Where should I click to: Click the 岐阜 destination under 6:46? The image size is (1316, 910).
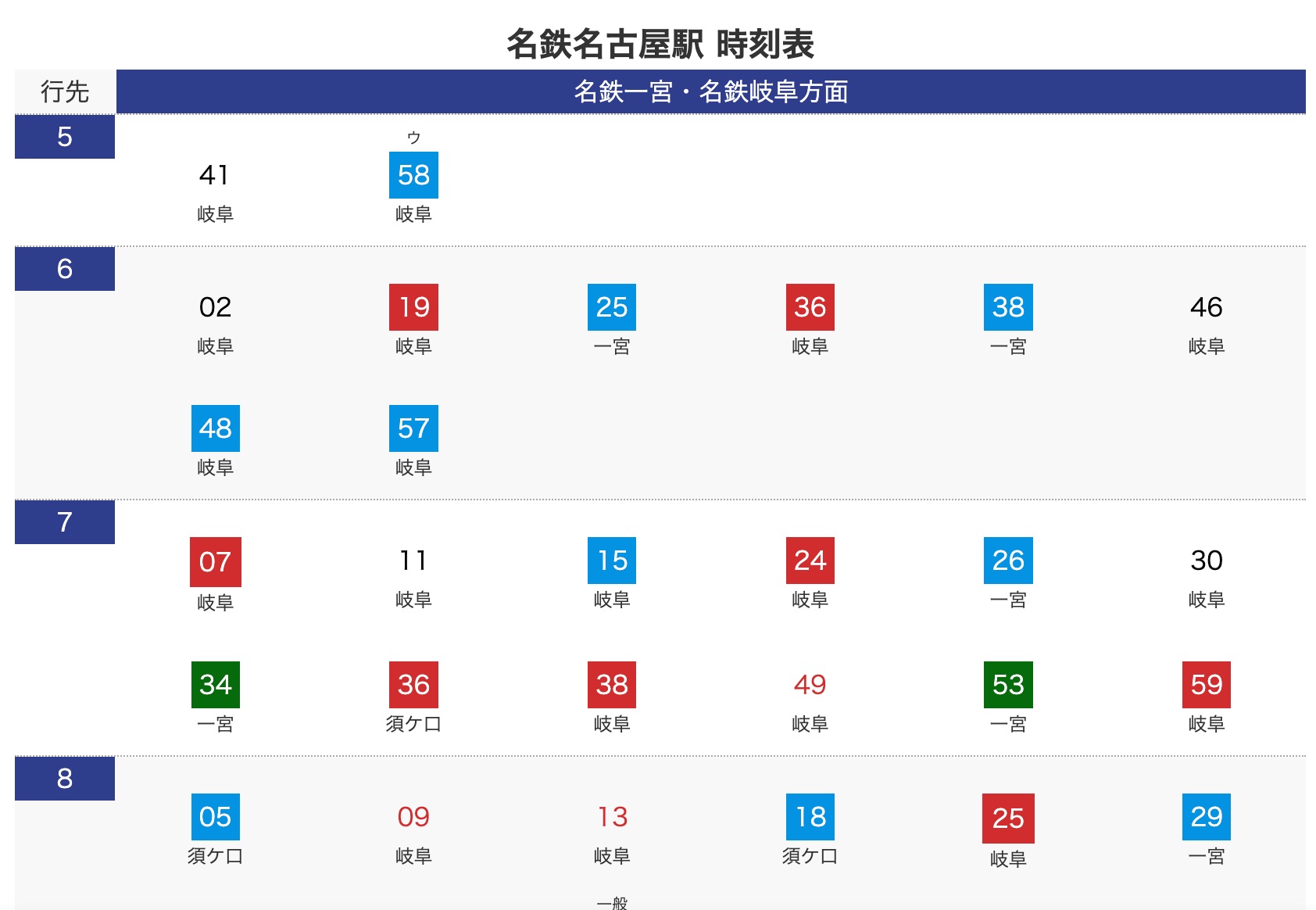(x=1207, y=346)
